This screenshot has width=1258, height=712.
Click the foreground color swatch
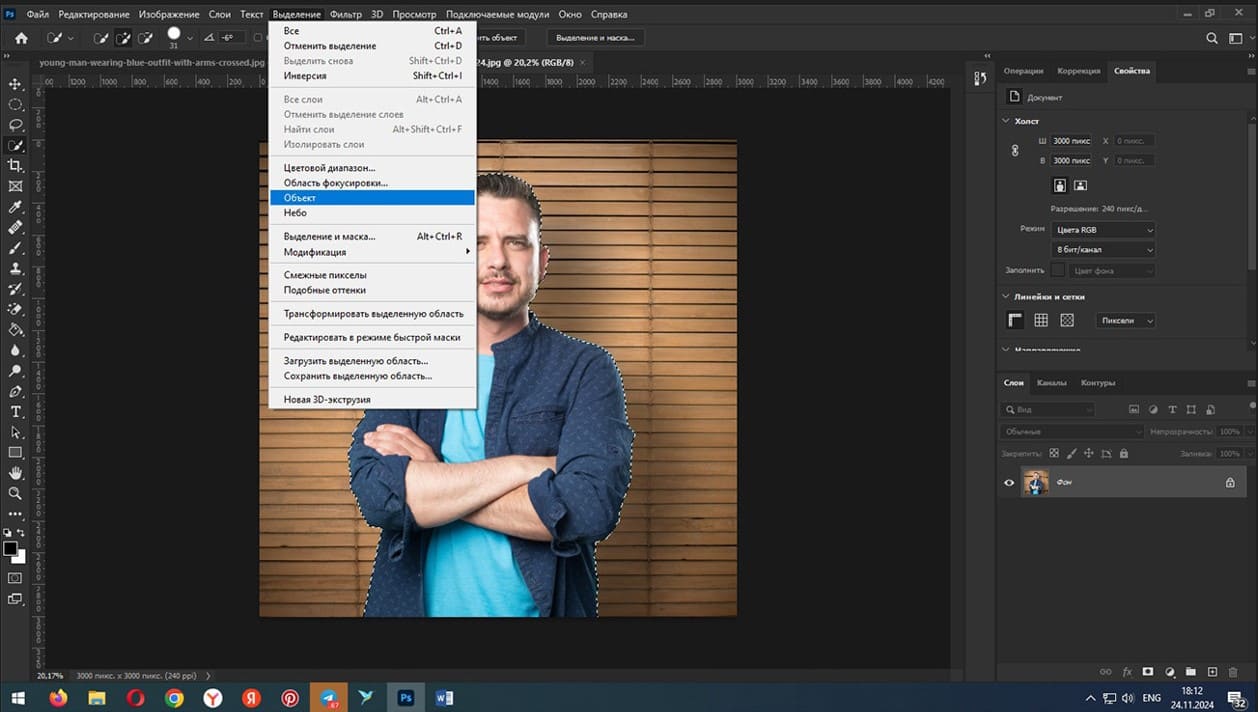[10, 549]
